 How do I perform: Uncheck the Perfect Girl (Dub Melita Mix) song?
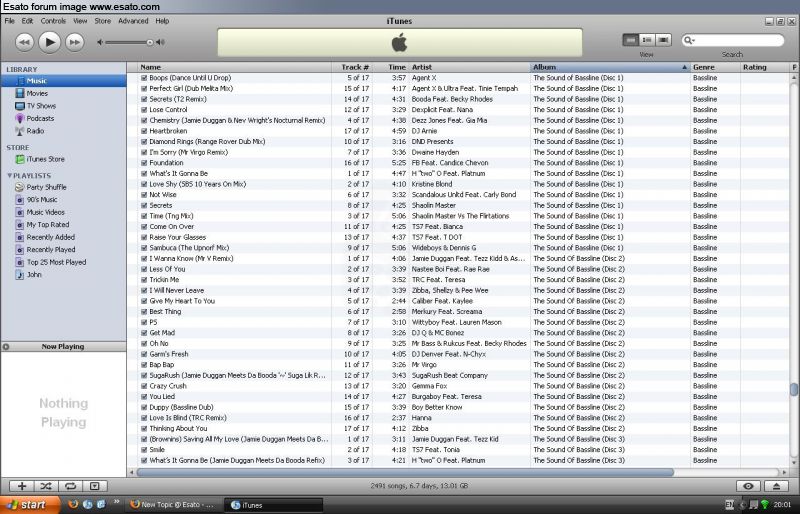pyautogui.click(x=144, y=89)
